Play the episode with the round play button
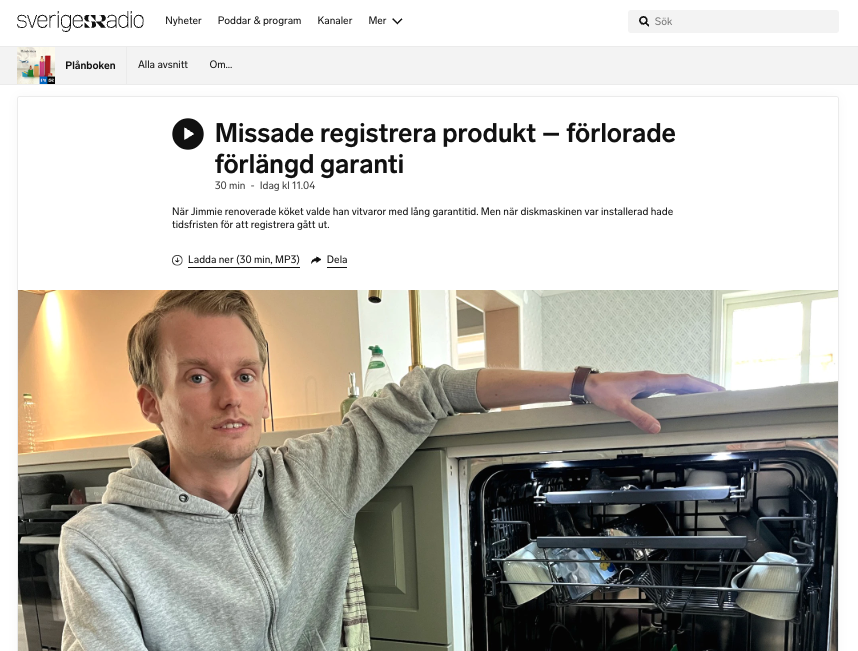This screenshot has height=651, width=858. pos(188,134)
